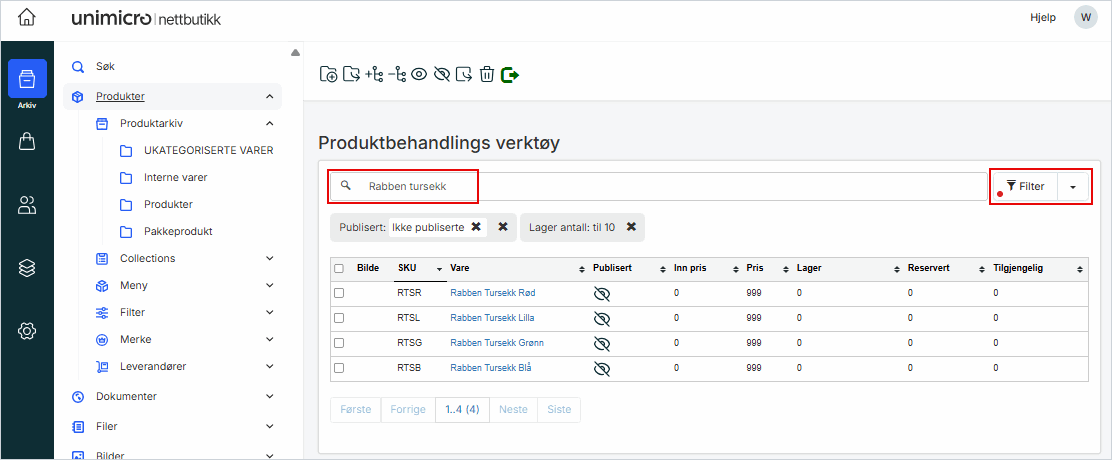The height and width of the screenshot is (460, 1112).
Task: Click the green export icon in toolbar
Action: coord(510,74)
